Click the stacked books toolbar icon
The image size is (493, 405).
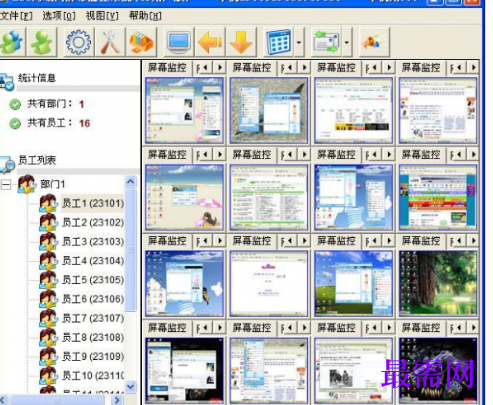[x=141, y=42]
